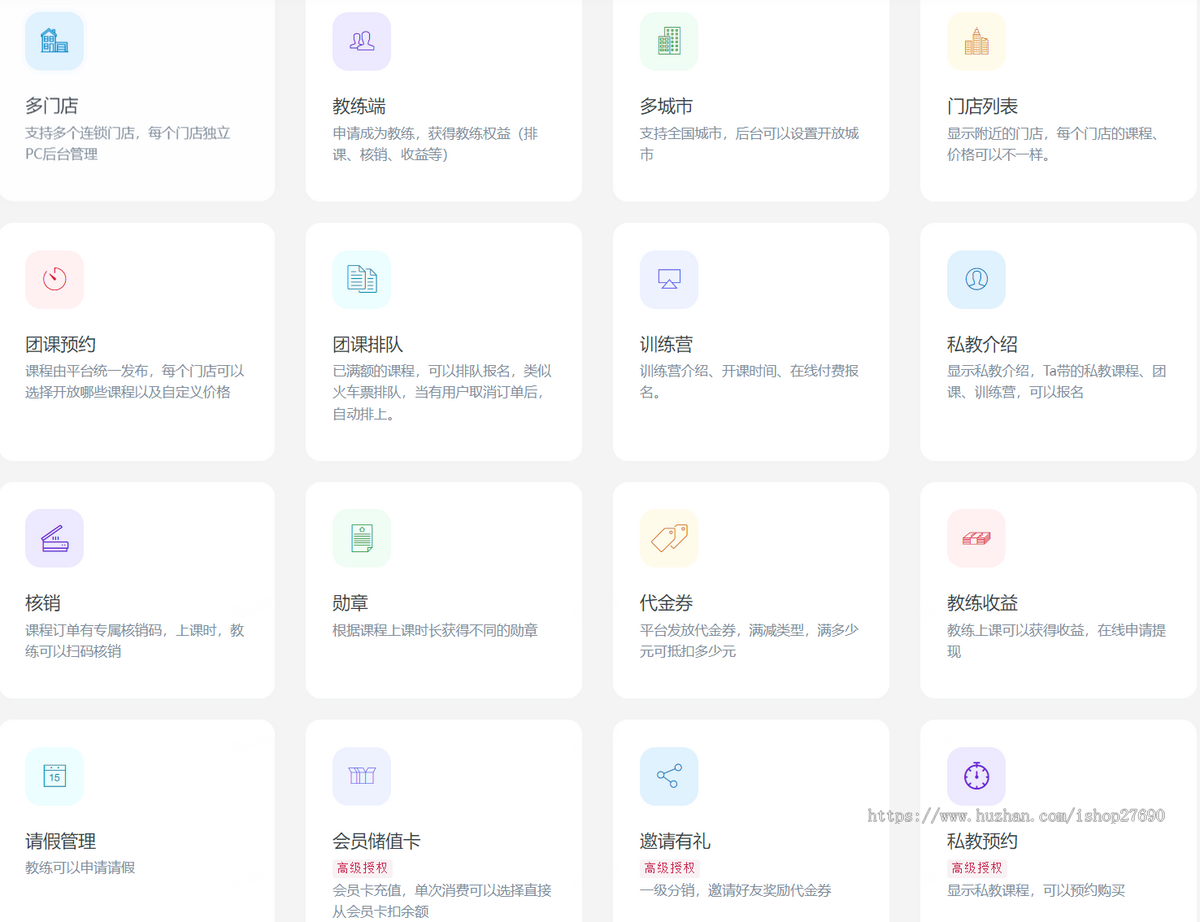1200x922 pixels.
Task: Click description starting 显示私教介绍
Action: 1057,381
